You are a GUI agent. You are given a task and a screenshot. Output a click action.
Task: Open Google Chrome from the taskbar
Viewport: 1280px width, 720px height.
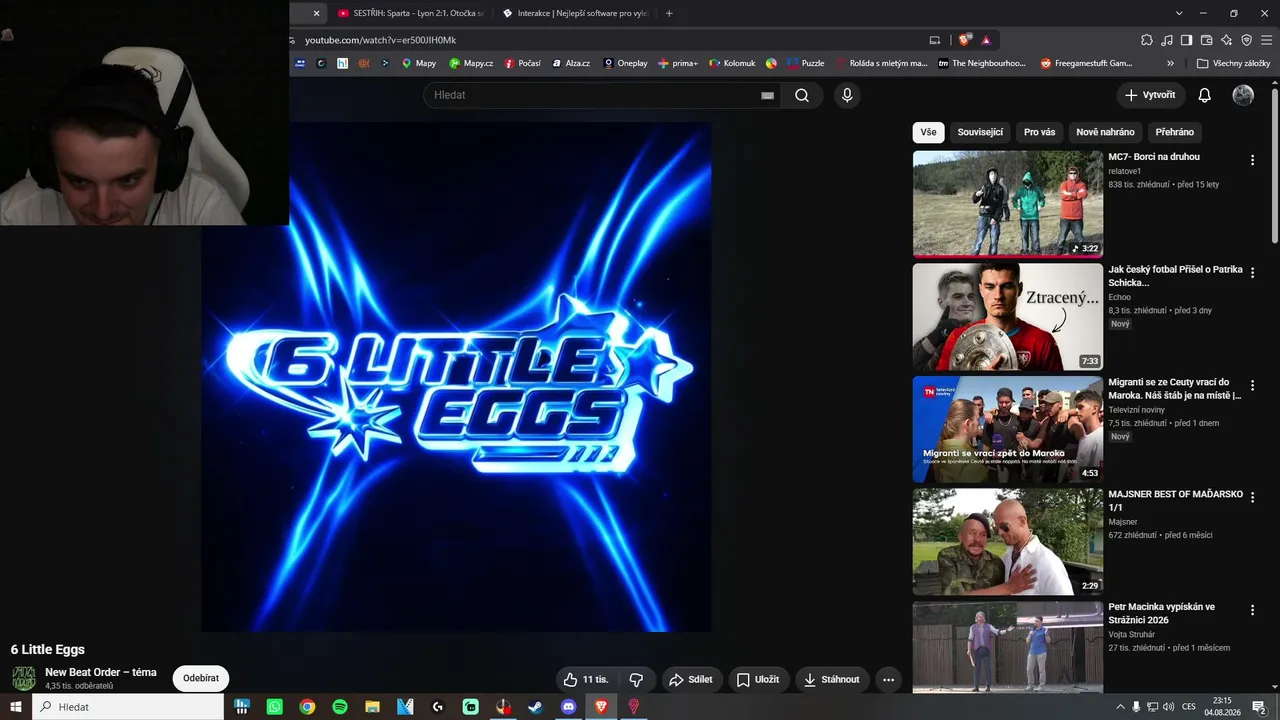pos(307,707)
